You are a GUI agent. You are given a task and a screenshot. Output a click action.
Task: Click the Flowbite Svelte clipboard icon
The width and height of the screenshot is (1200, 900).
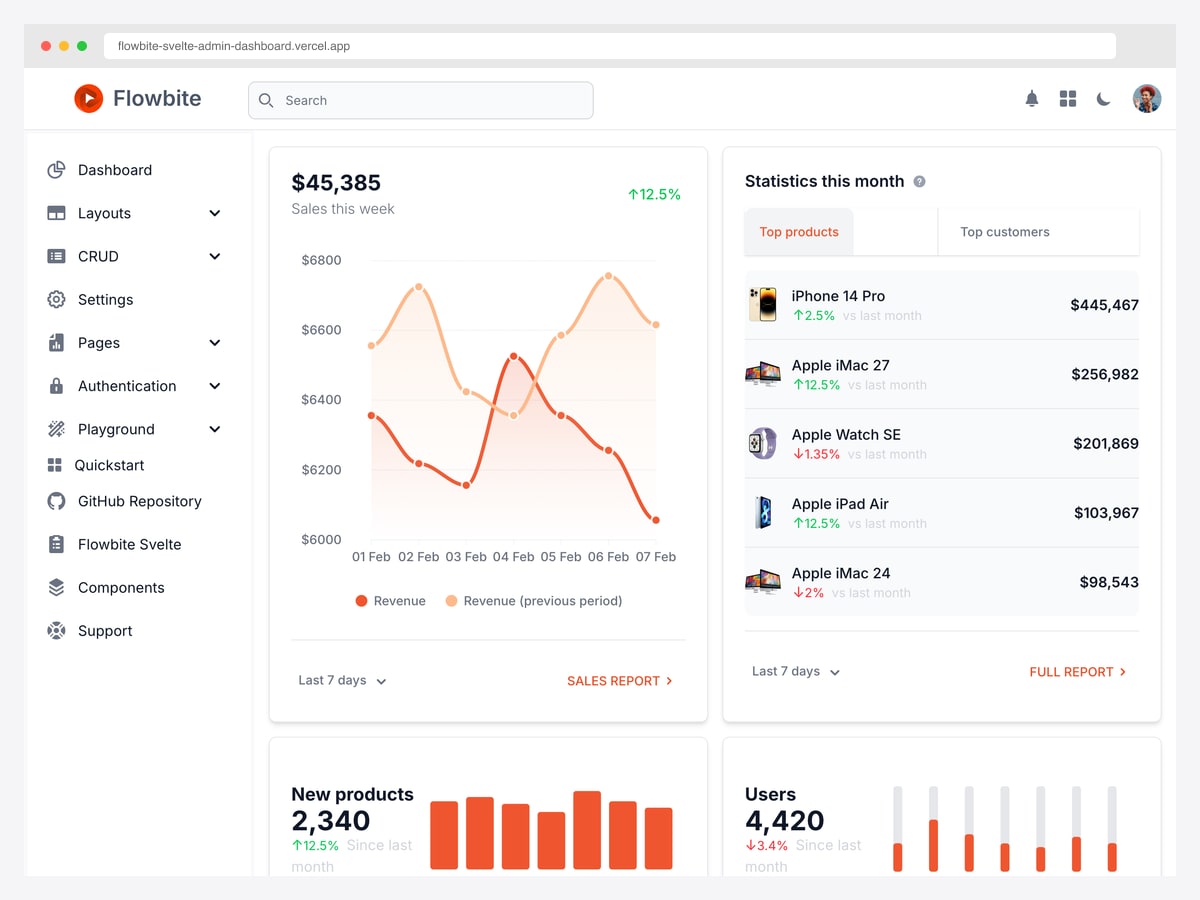point(56,544)
